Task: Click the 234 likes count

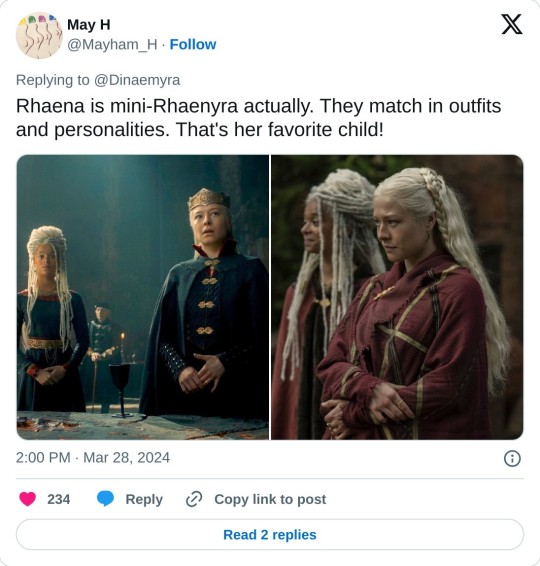Action: (58, 499)
